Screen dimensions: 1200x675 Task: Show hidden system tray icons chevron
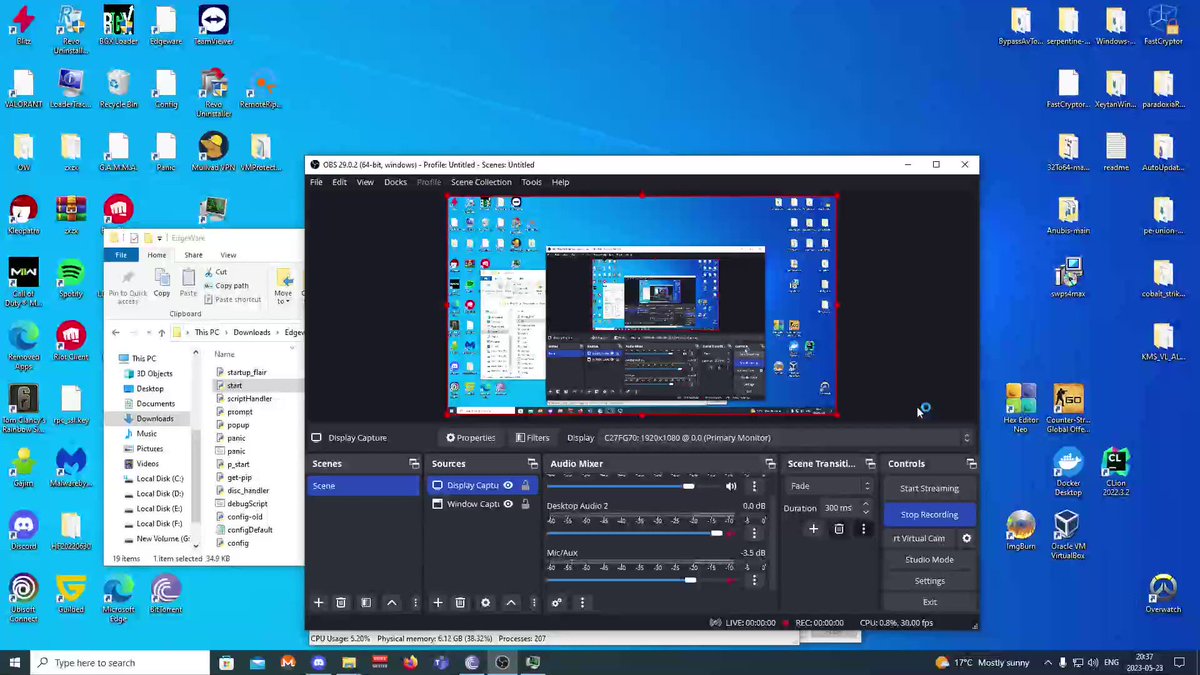tap(1048, 662)
